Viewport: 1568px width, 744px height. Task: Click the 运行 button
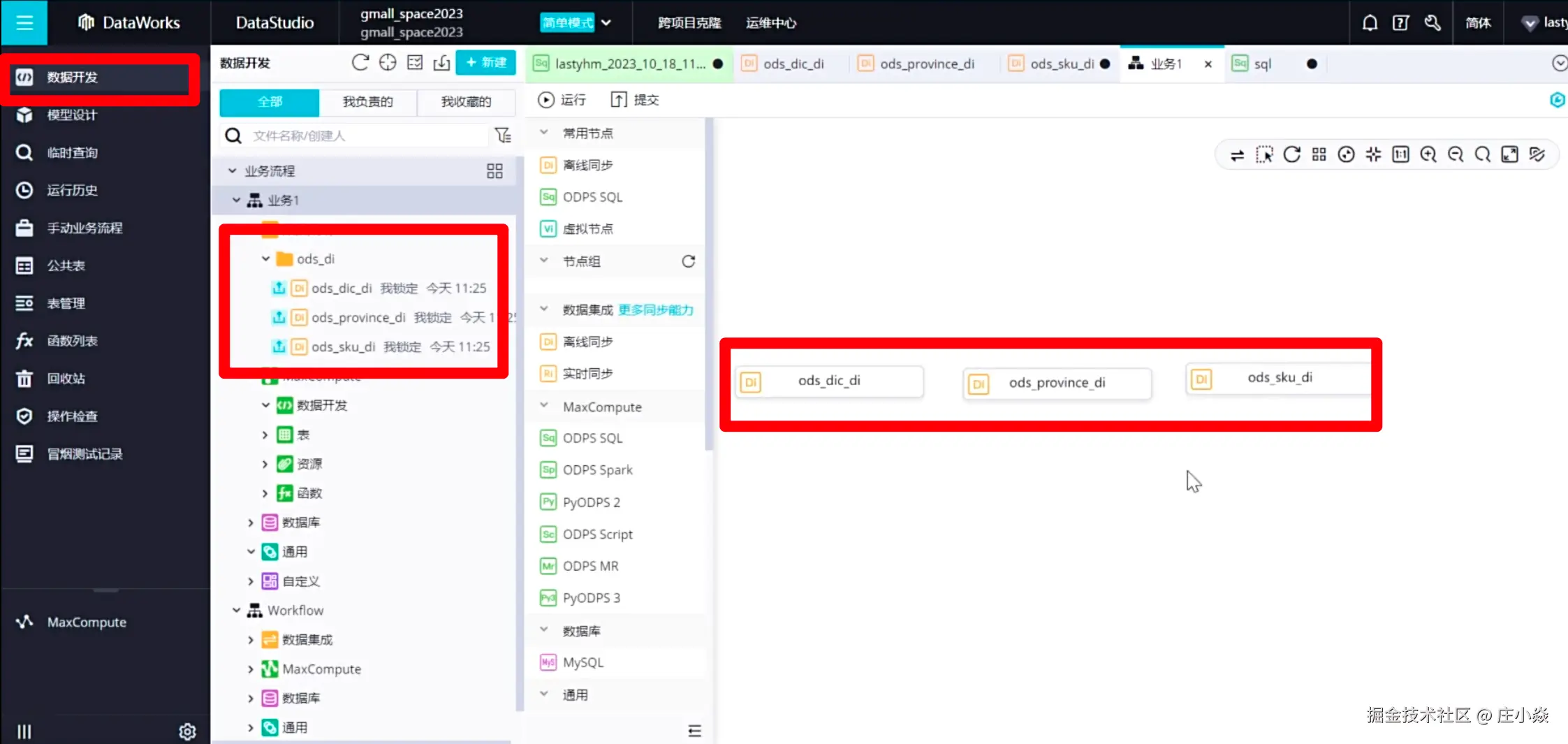coord(562,100)
